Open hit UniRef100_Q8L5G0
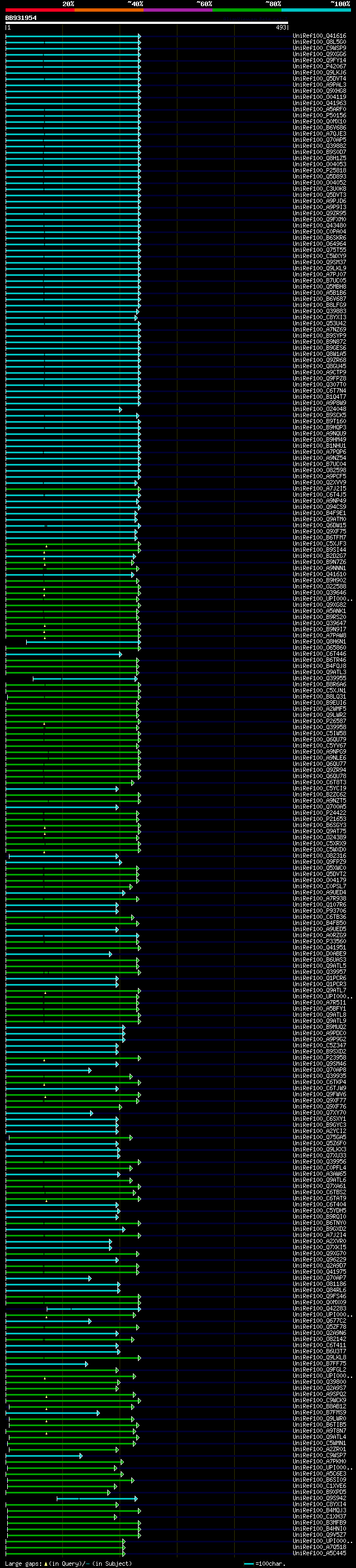The width and height of the screenshot is (356, 1568). 319,42
